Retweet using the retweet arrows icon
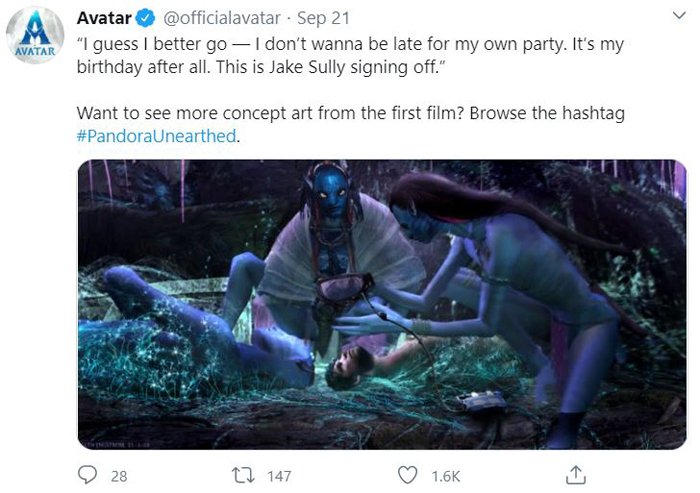The width and height of the screenshot is (700, 493). pos(242,475)
